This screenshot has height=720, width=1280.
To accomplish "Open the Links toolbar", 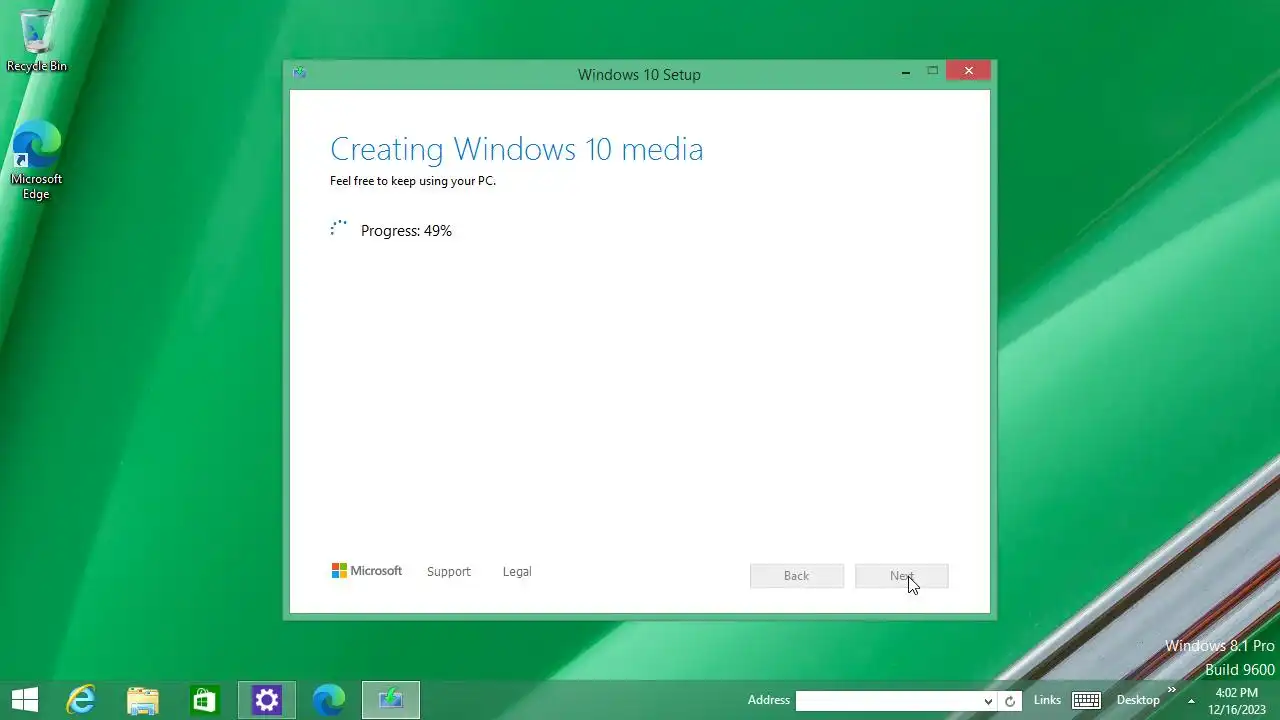I will coord(1047,700).
